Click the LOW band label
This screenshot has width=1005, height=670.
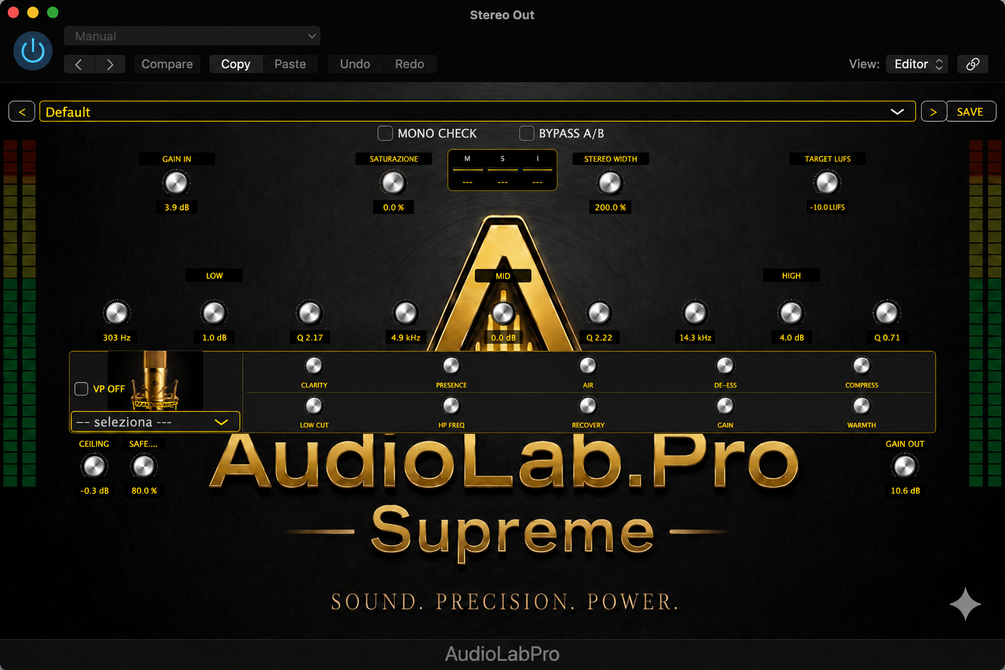tap(214, 276)
